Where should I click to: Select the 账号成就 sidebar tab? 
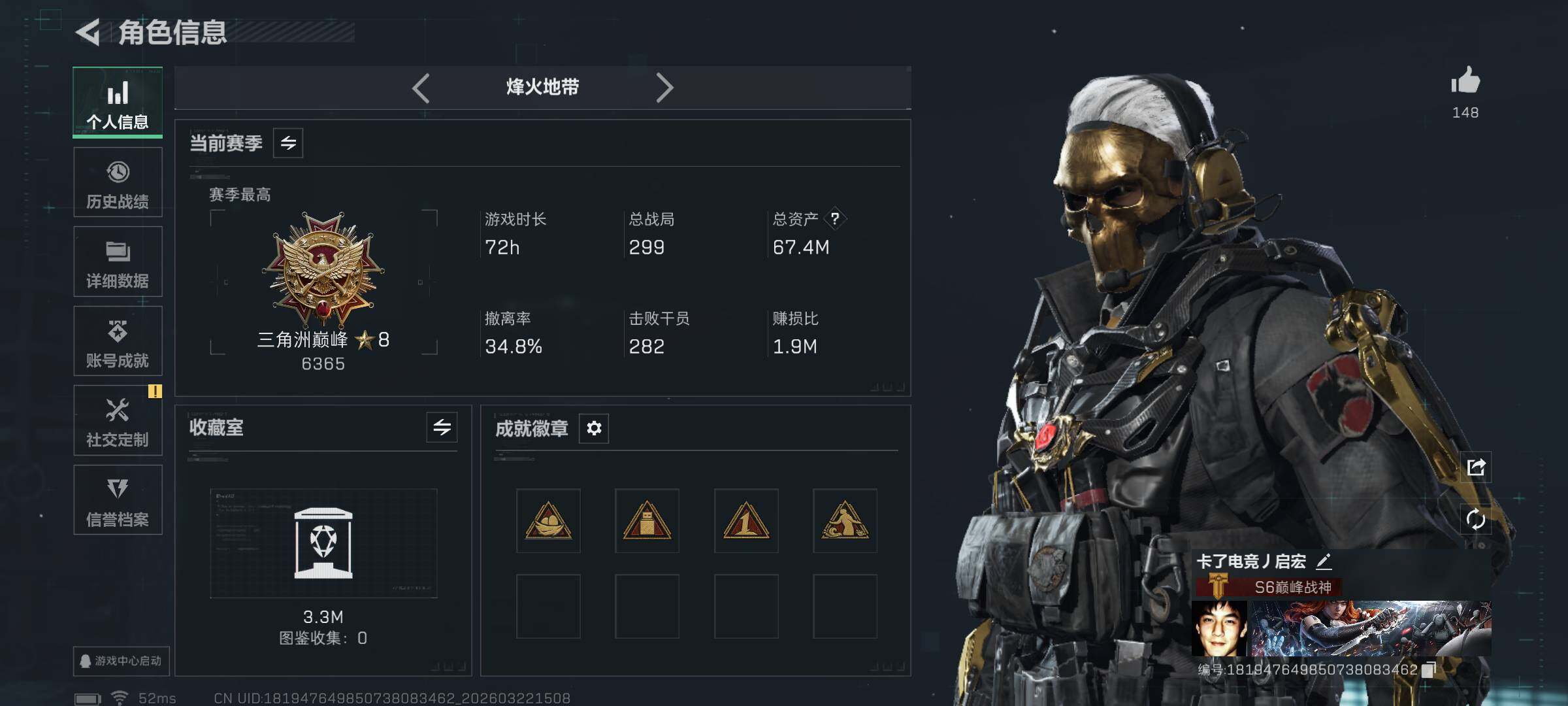118,341
